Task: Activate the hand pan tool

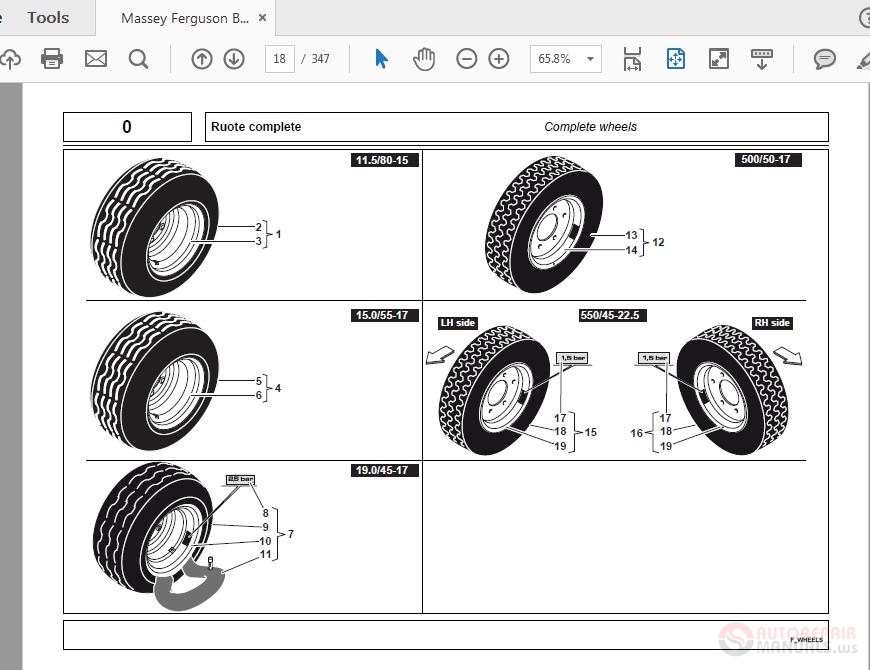Action: click(424, 59)
